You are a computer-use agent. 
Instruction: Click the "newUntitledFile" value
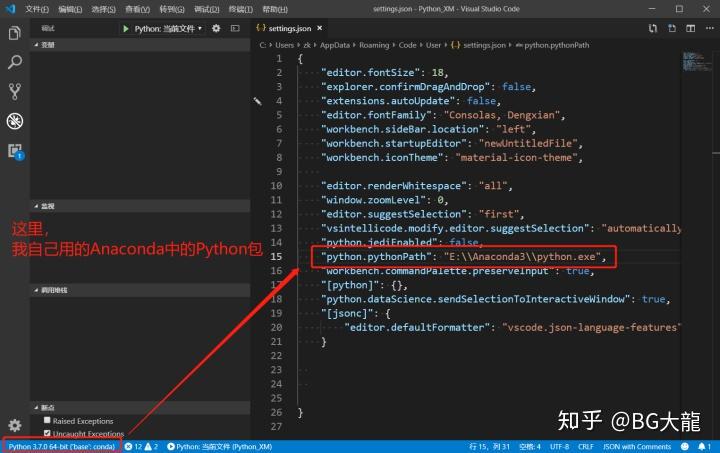[528, 143]
